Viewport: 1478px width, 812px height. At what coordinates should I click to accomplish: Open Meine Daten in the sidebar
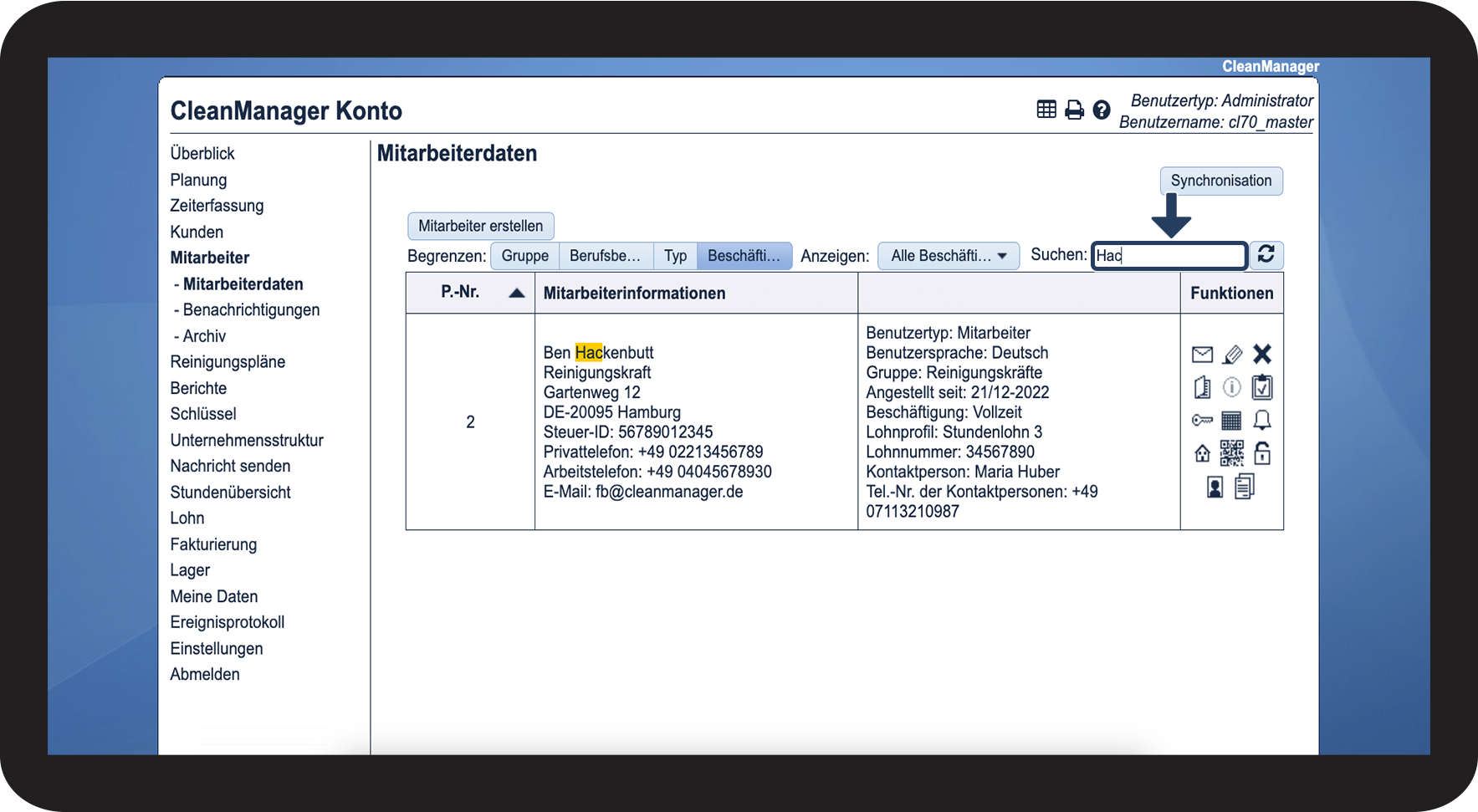click(214, 596)
